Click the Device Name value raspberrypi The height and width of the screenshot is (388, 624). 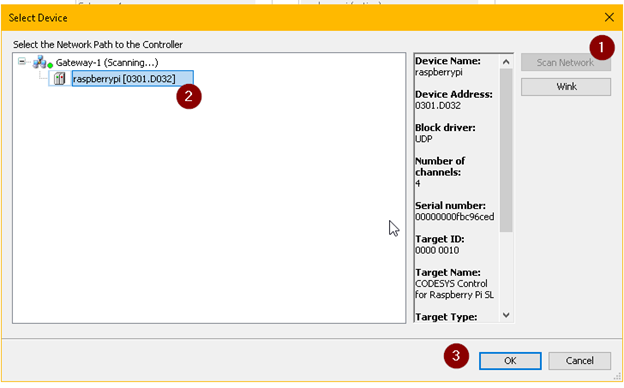pos(439,72)
